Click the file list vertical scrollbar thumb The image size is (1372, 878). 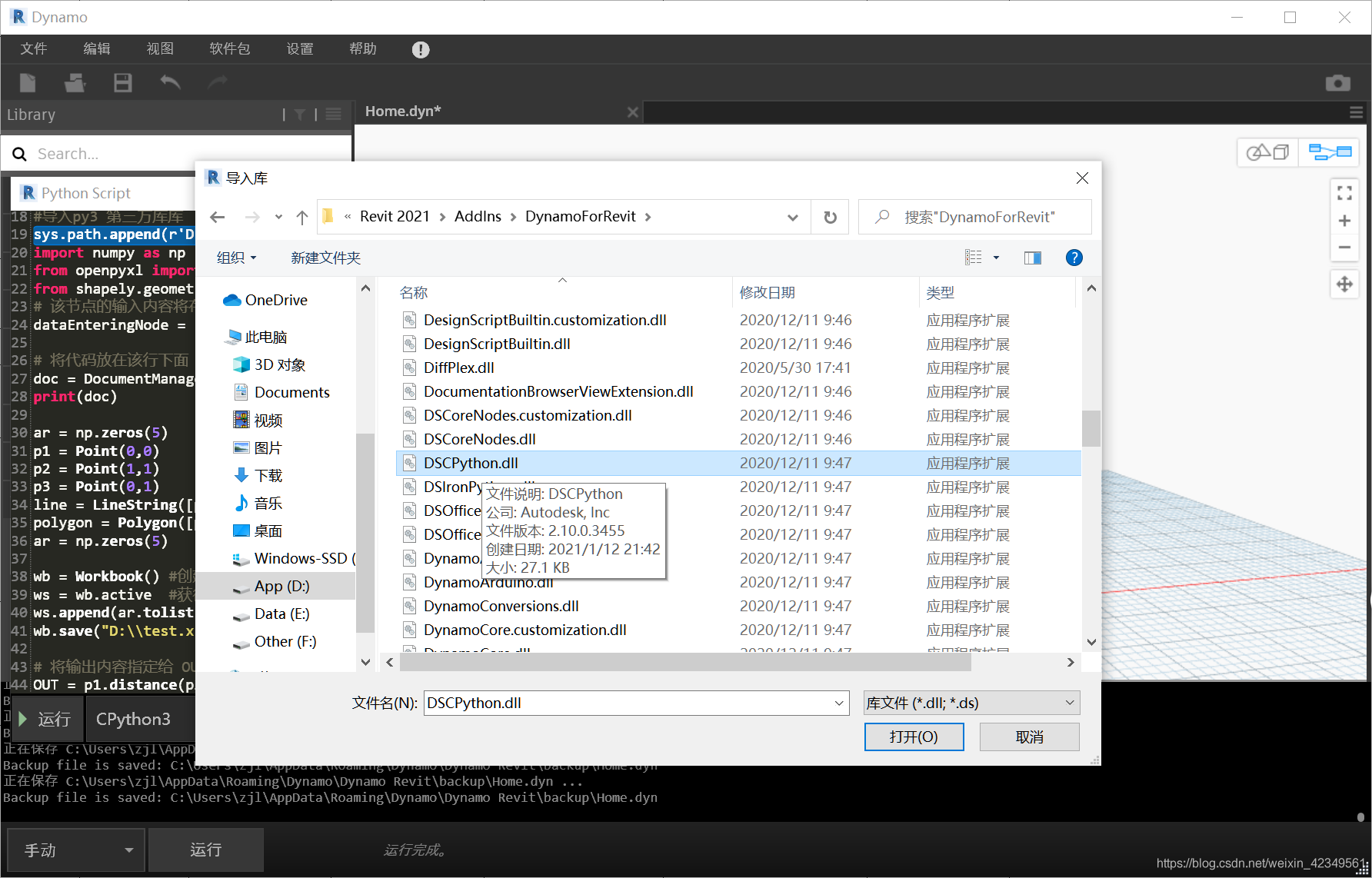[1091, 428]
